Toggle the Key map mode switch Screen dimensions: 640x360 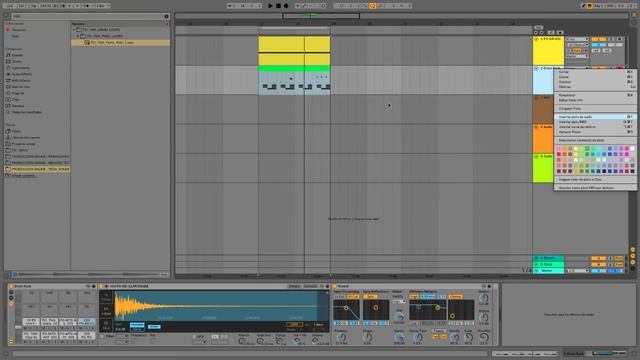tap(598, 6)
